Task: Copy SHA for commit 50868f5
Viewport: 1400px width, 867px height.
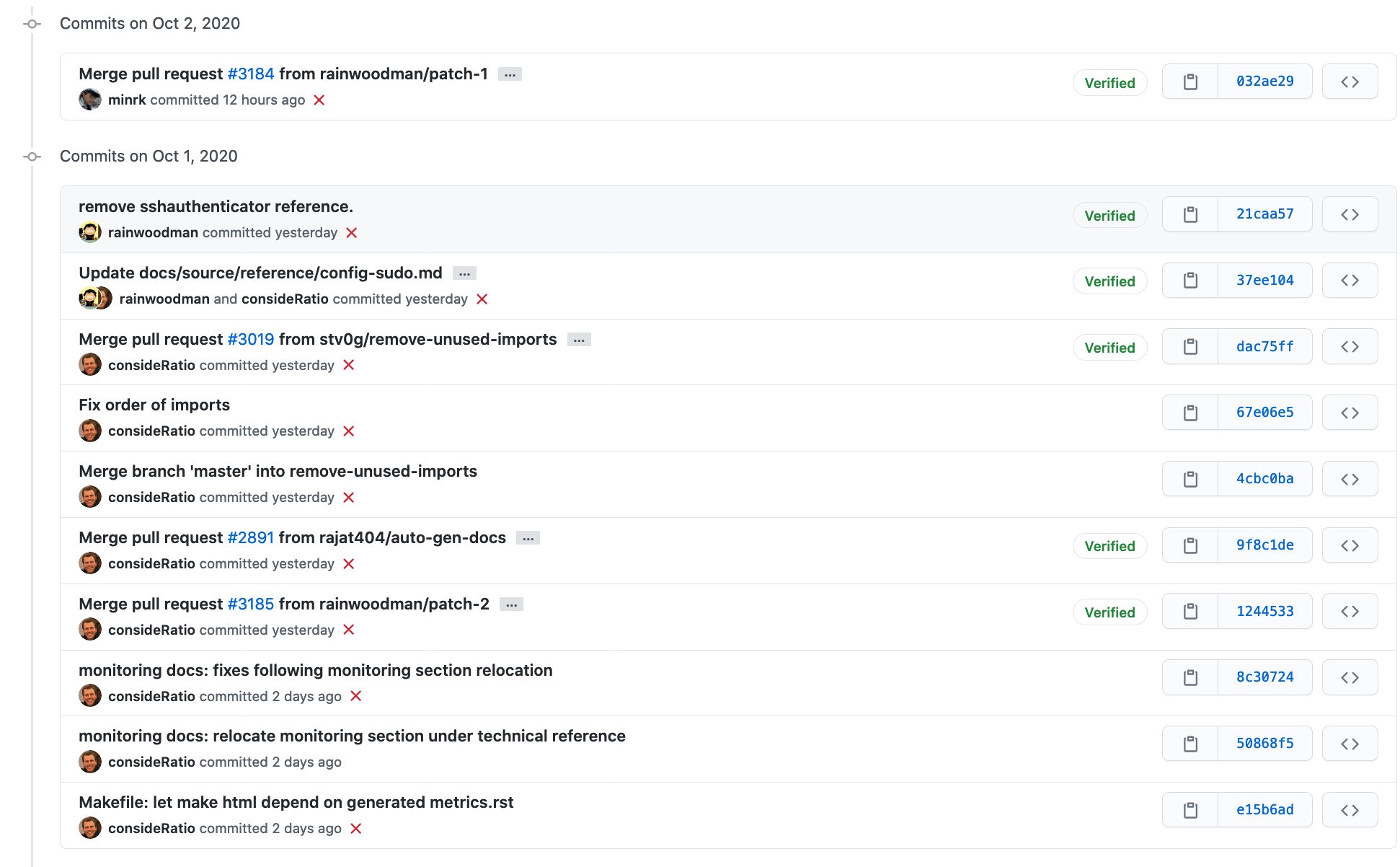Action: pyautogui.click(x=1190, y=743)
